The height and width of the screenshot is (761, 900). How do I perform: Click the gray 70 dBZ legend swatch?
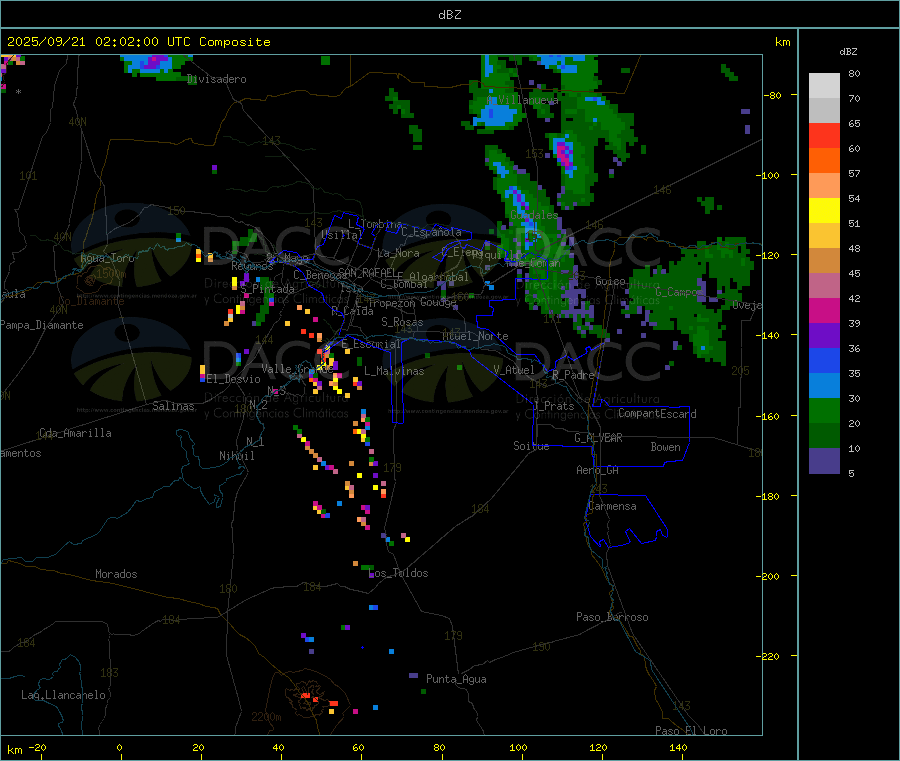click(x=824, y=111)
